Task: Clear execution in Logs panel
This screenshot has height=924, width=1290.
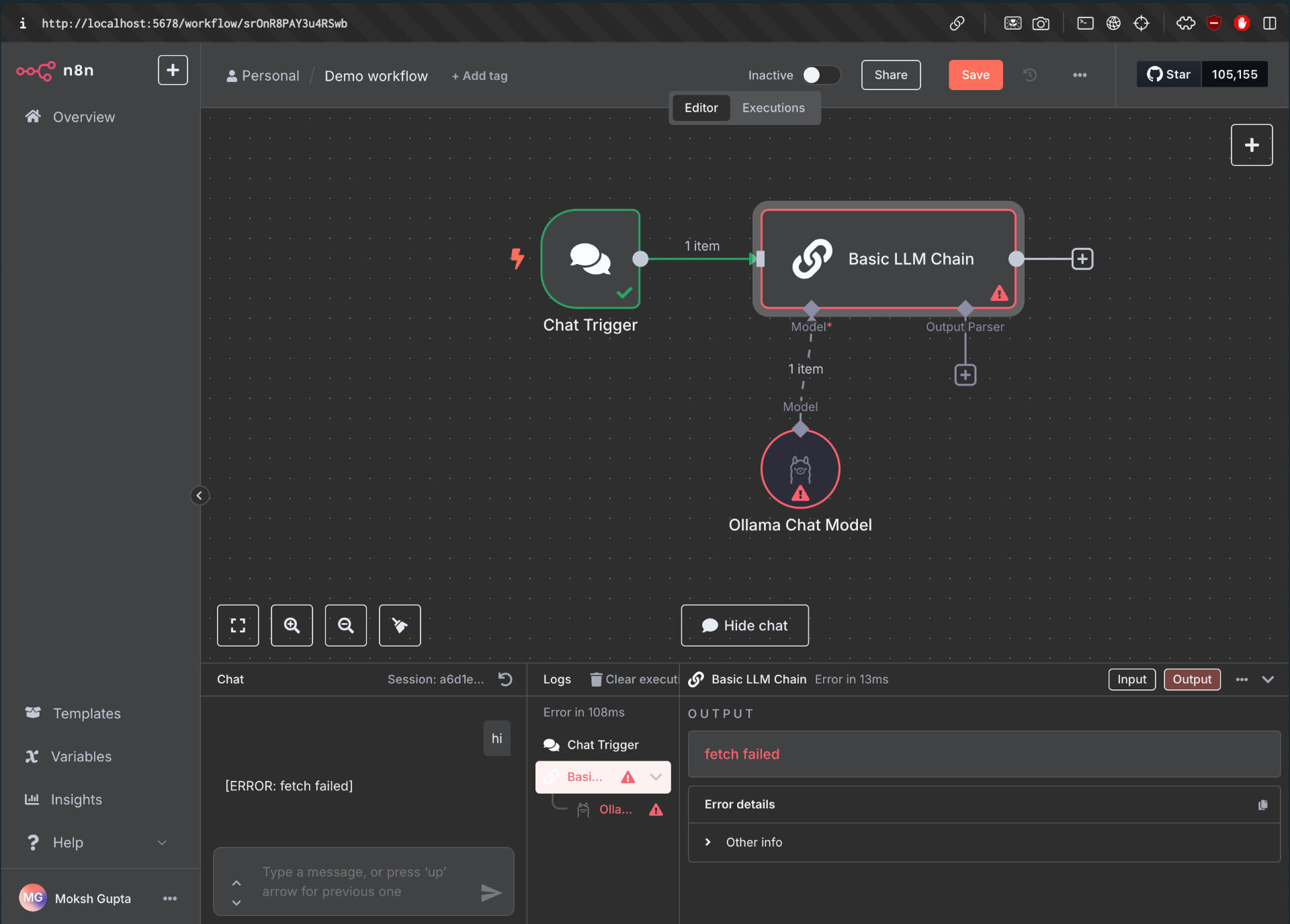Action: click(x=634, y=679)
